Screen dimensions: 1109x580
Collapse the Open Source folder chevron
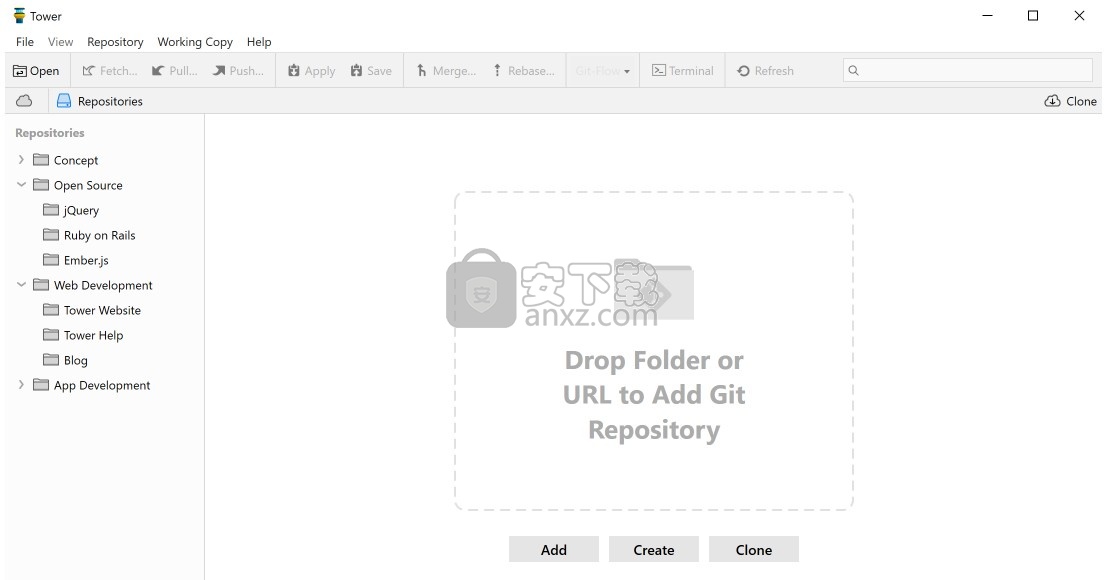[21, 185]
